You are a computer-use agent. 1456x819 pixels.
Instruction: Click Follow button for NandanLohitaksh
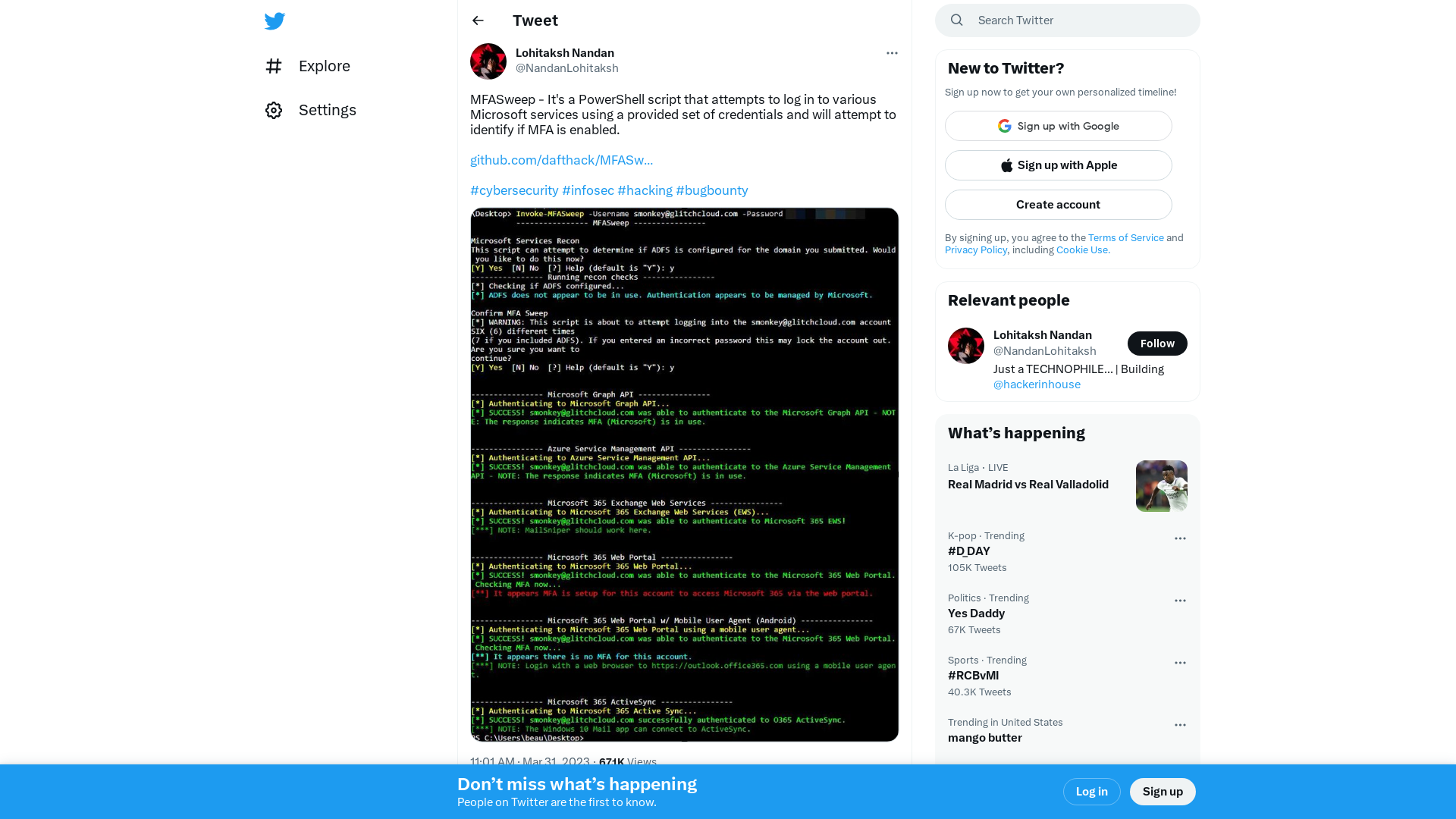click(1157, 343)
